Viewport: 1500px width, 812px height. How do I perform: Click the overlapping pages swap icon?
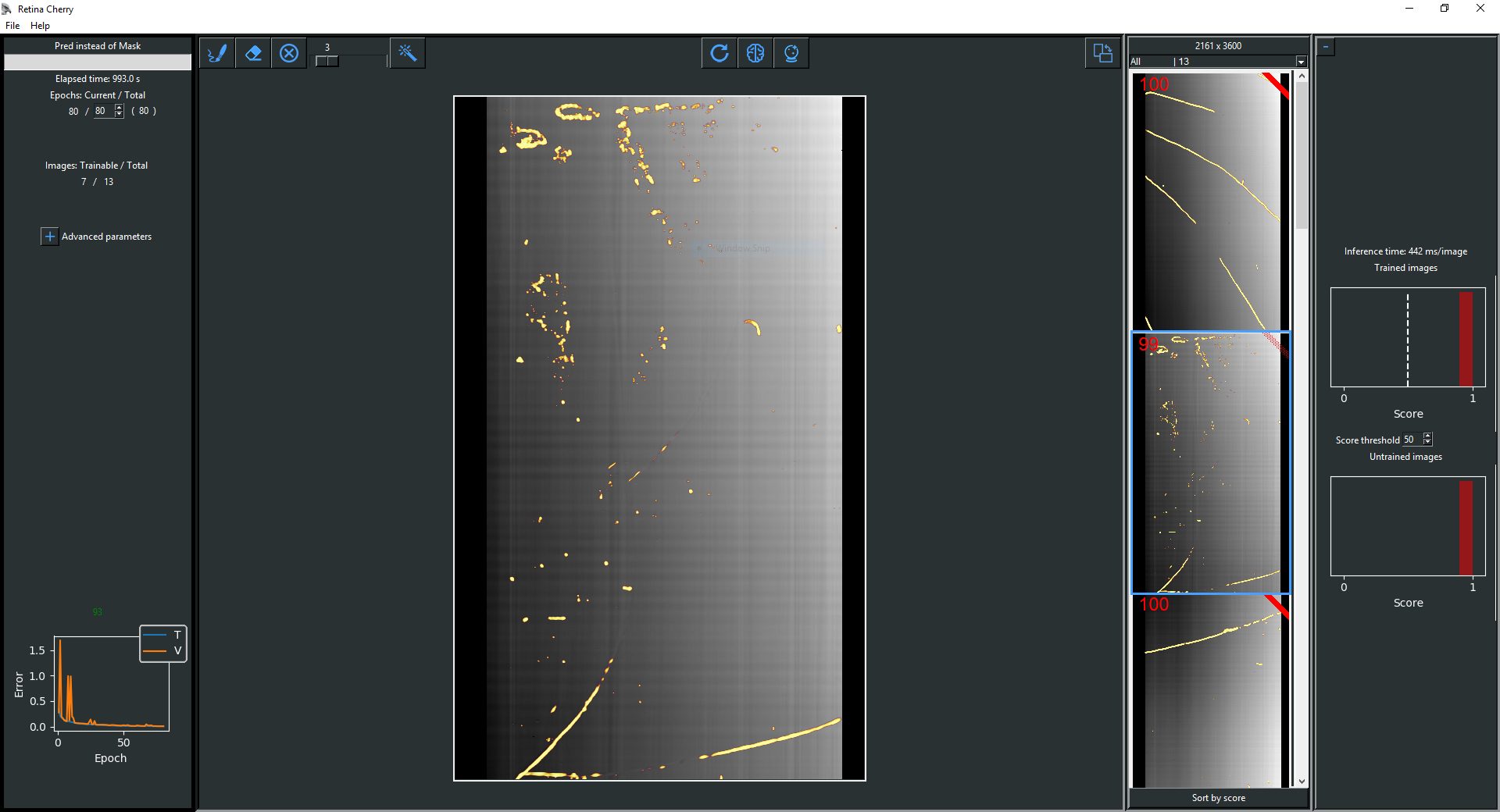pyautogui.click(x=1102, y=53)
